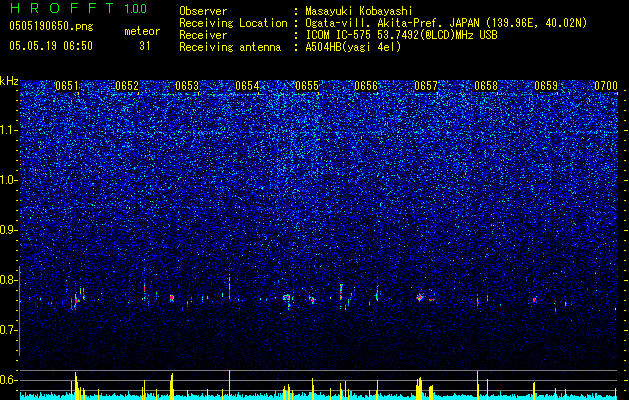Click the Receiving antenna label
The height and width of the screenshot is (400, 629).
tap(230, 47)
